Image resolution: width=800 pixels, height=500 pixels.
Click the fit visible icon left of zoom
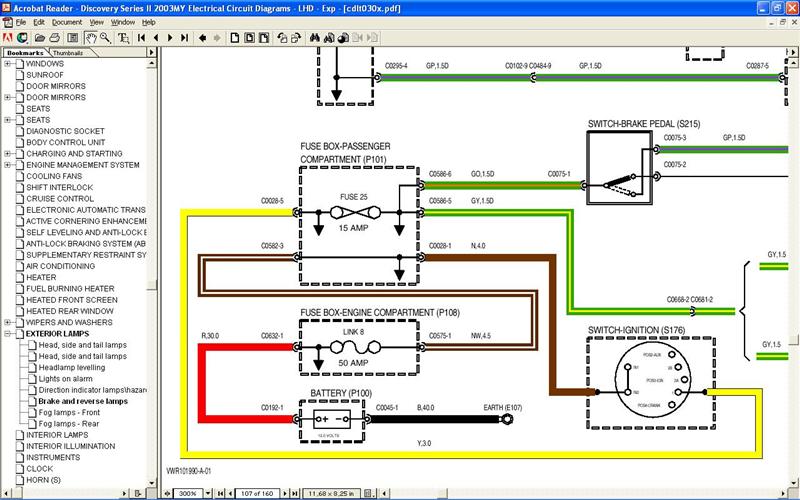167,493
